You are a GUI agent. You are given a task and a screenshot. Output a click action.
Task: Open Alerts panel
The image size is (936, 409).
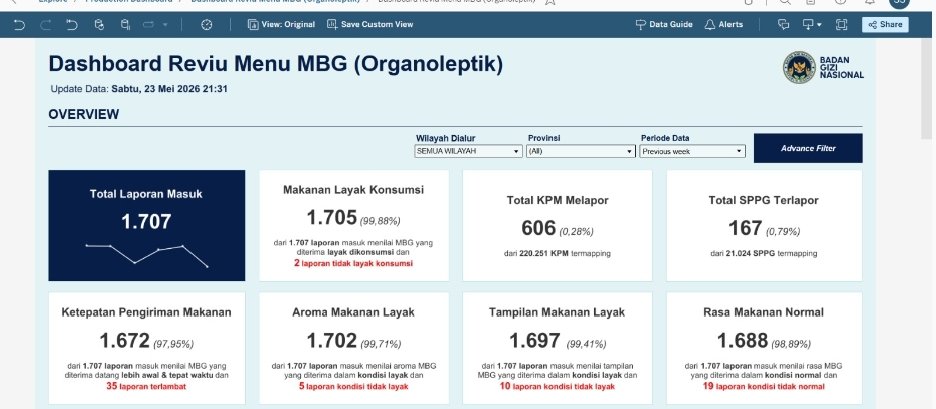(x=723, y=24)
